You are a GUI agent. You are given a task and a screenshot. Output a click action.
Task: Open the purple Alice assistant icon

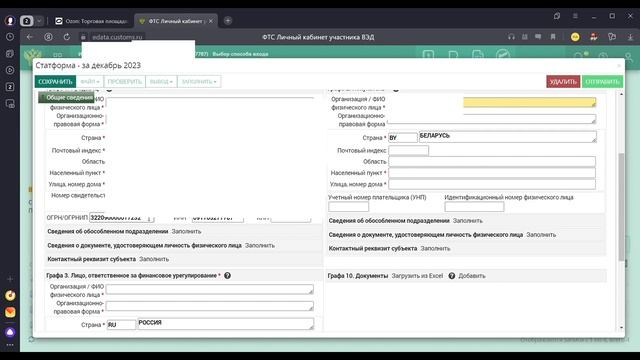pyautogui.click(x=10, y=332)
